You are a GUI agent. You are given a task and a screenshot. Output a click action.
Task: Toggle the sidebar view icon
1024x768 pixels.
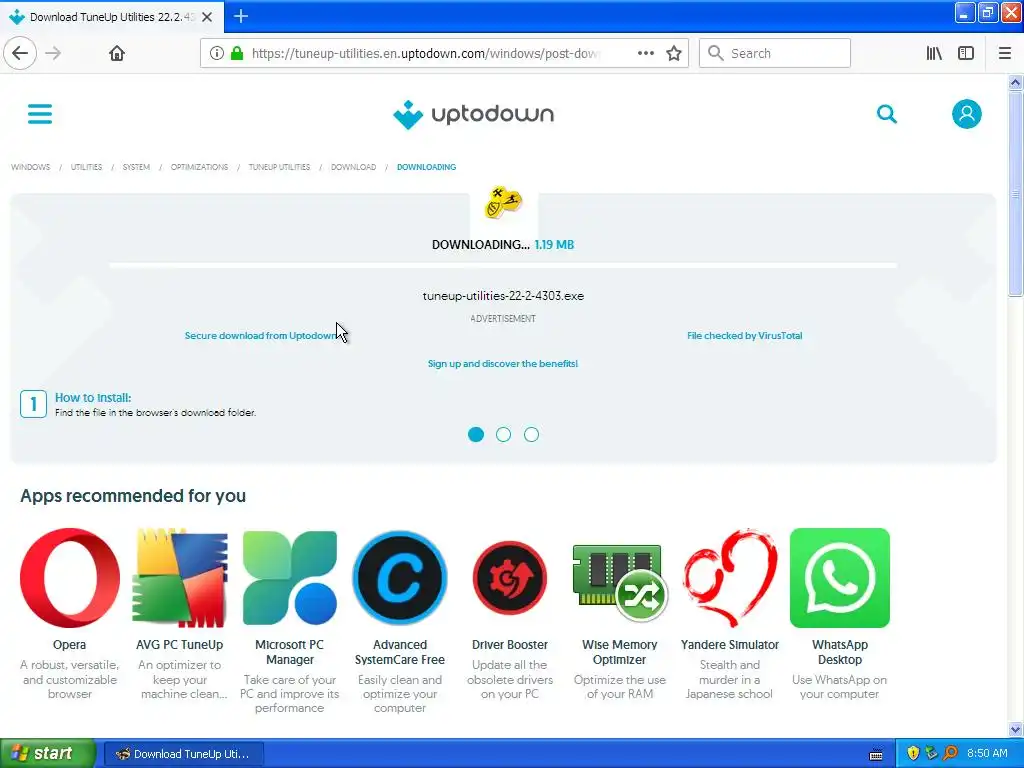[x=966, y=54]
